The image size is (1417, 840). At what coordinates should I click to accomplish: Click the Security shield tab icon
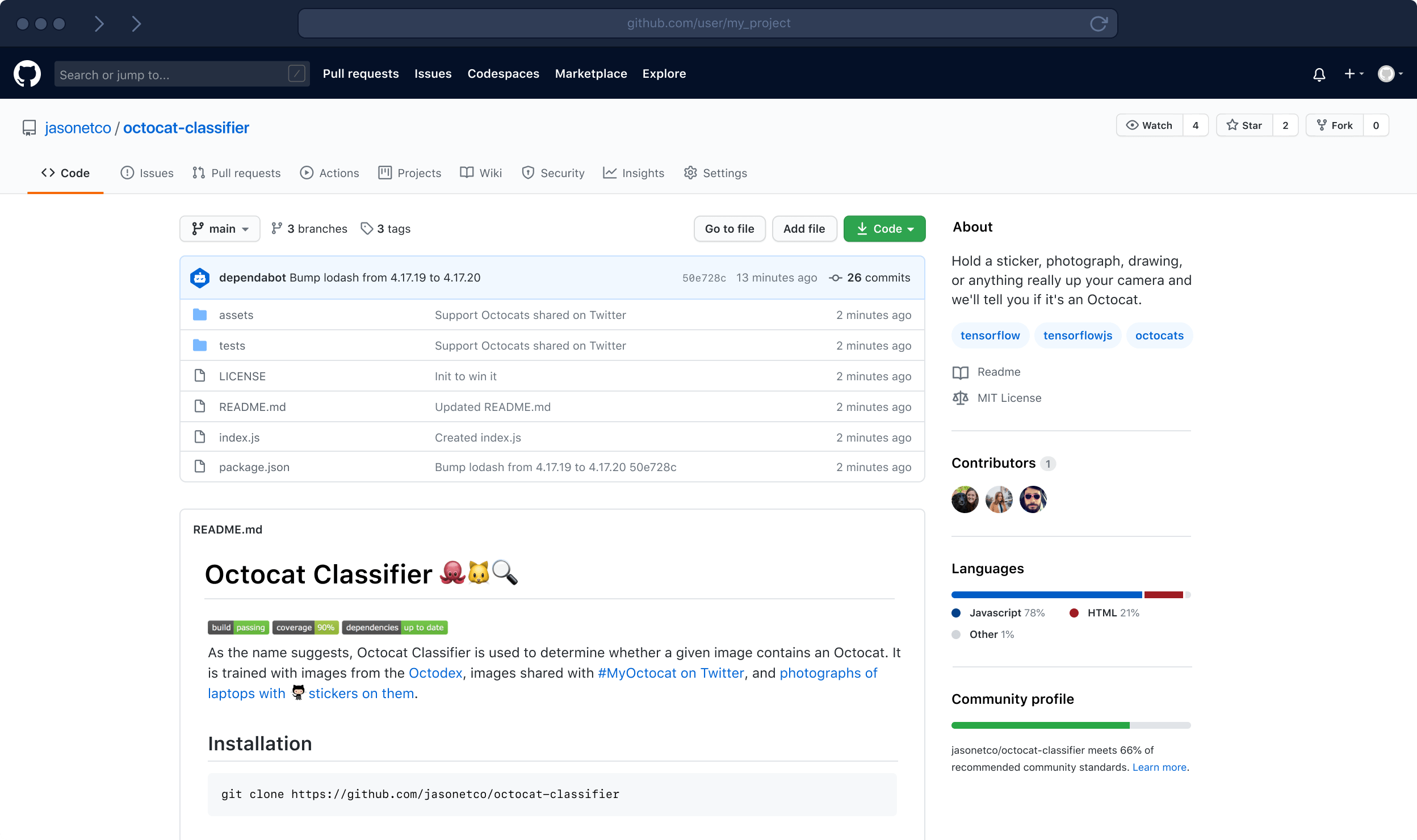[528, 173]
